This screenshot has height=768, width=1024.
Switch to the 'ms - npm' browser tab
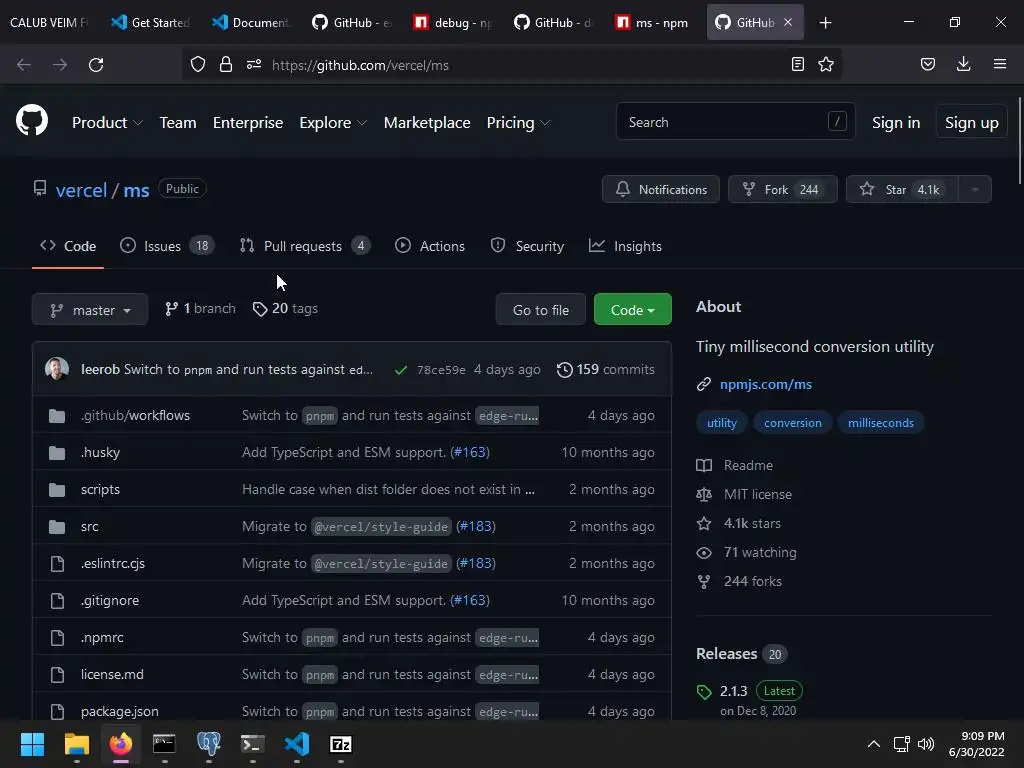651,23
